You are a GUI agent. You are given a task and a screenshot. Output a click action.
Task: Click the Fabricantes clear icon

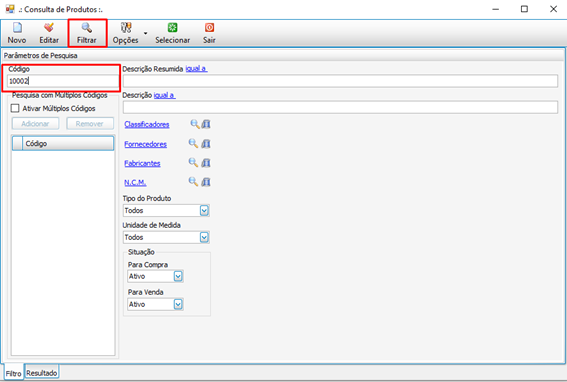click(206, 163)
